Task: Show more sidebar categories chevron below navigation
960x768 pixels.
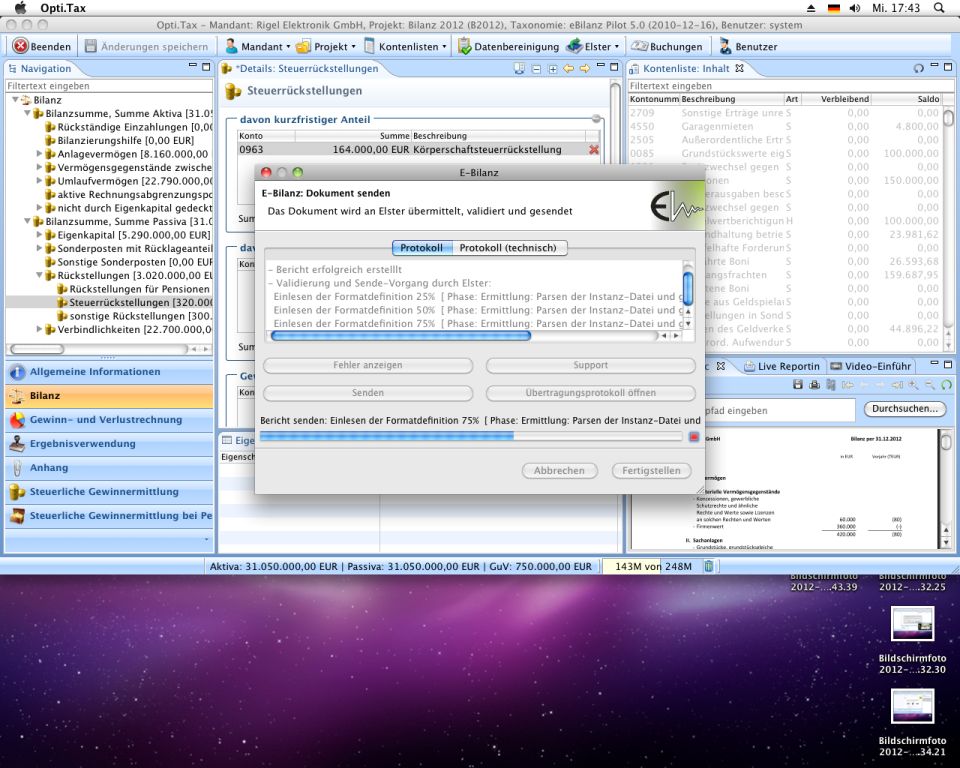Action: coord(206,540)
